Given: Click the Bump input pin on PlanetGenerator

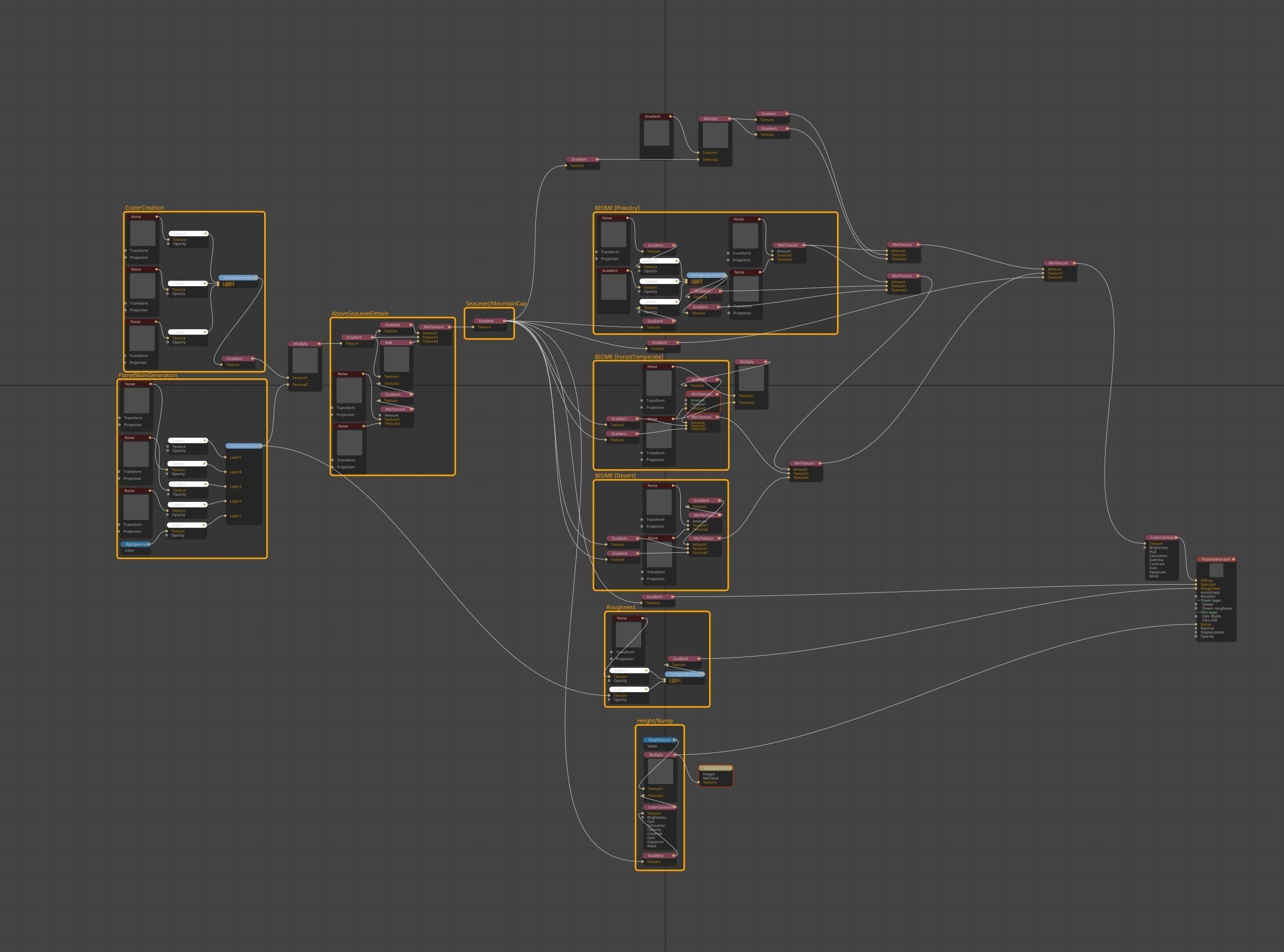Looking at the screenshot, I should (x=1197, y=624).
